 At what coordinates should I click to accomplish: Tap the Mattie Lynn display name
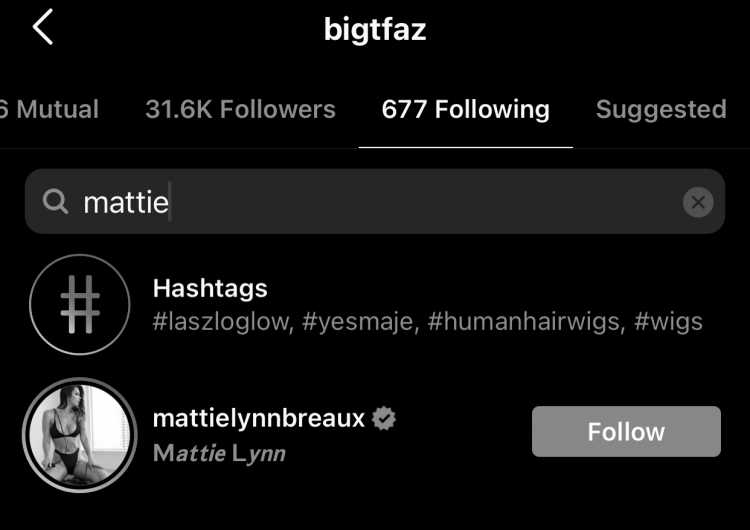(x=219, y=453)
